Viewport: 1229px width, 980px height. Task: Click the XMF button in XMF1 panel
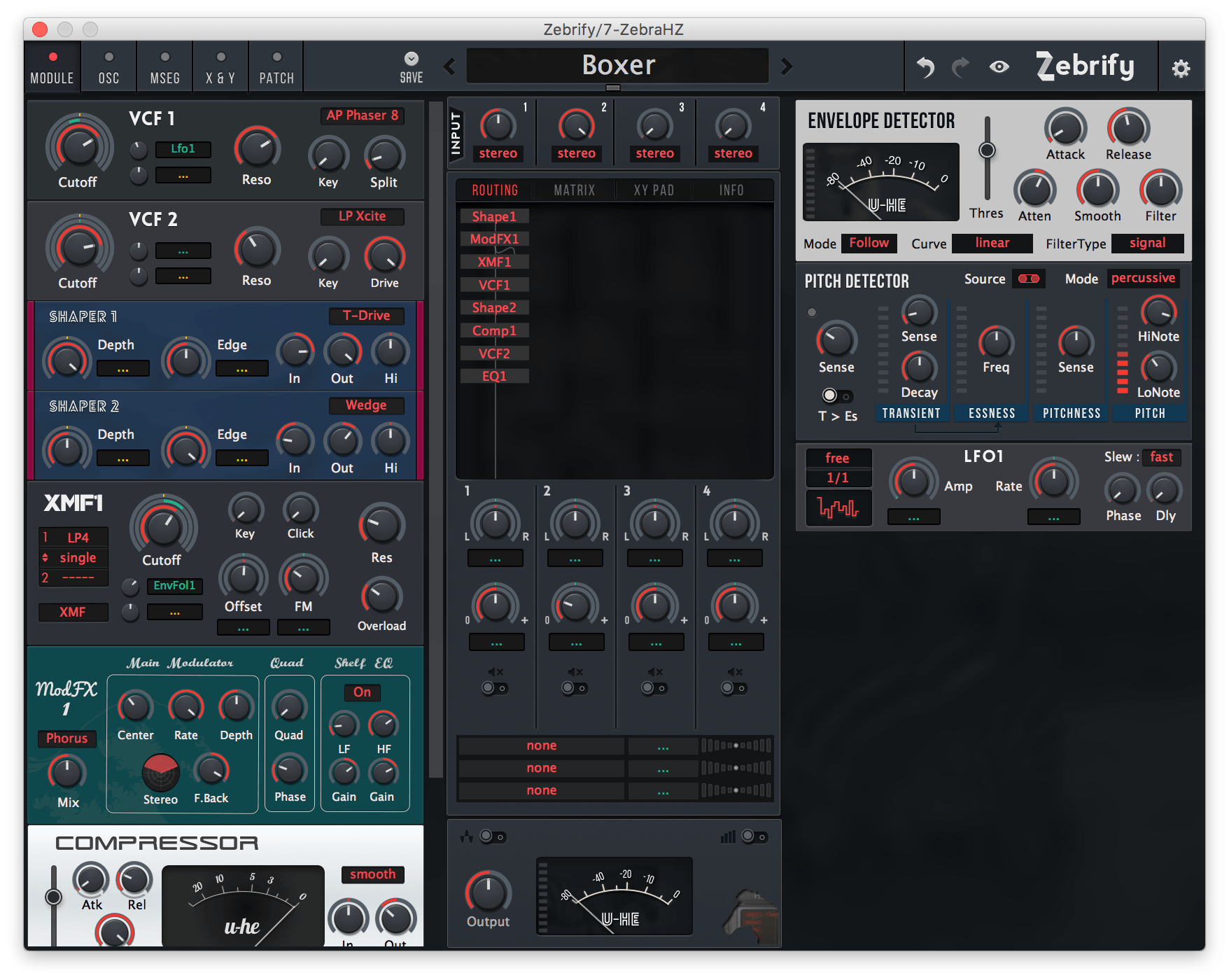73,612
